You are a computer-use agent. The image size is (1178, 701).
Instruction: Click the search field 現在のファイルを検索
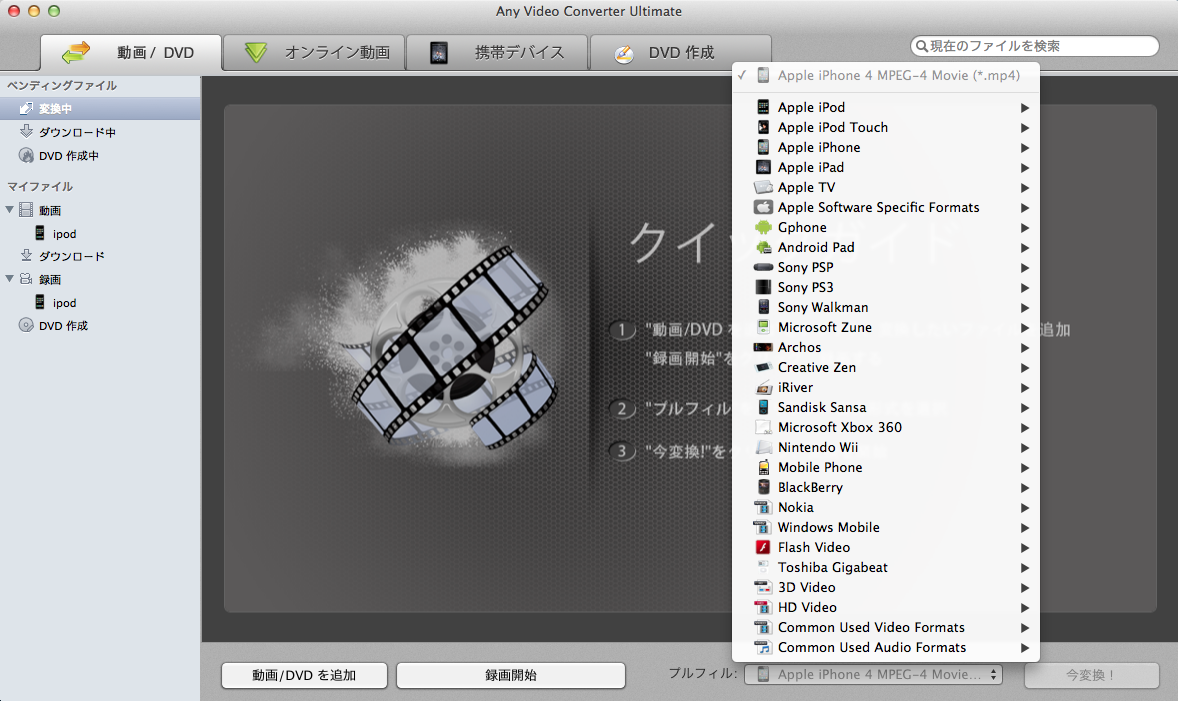pos(1035,46)
